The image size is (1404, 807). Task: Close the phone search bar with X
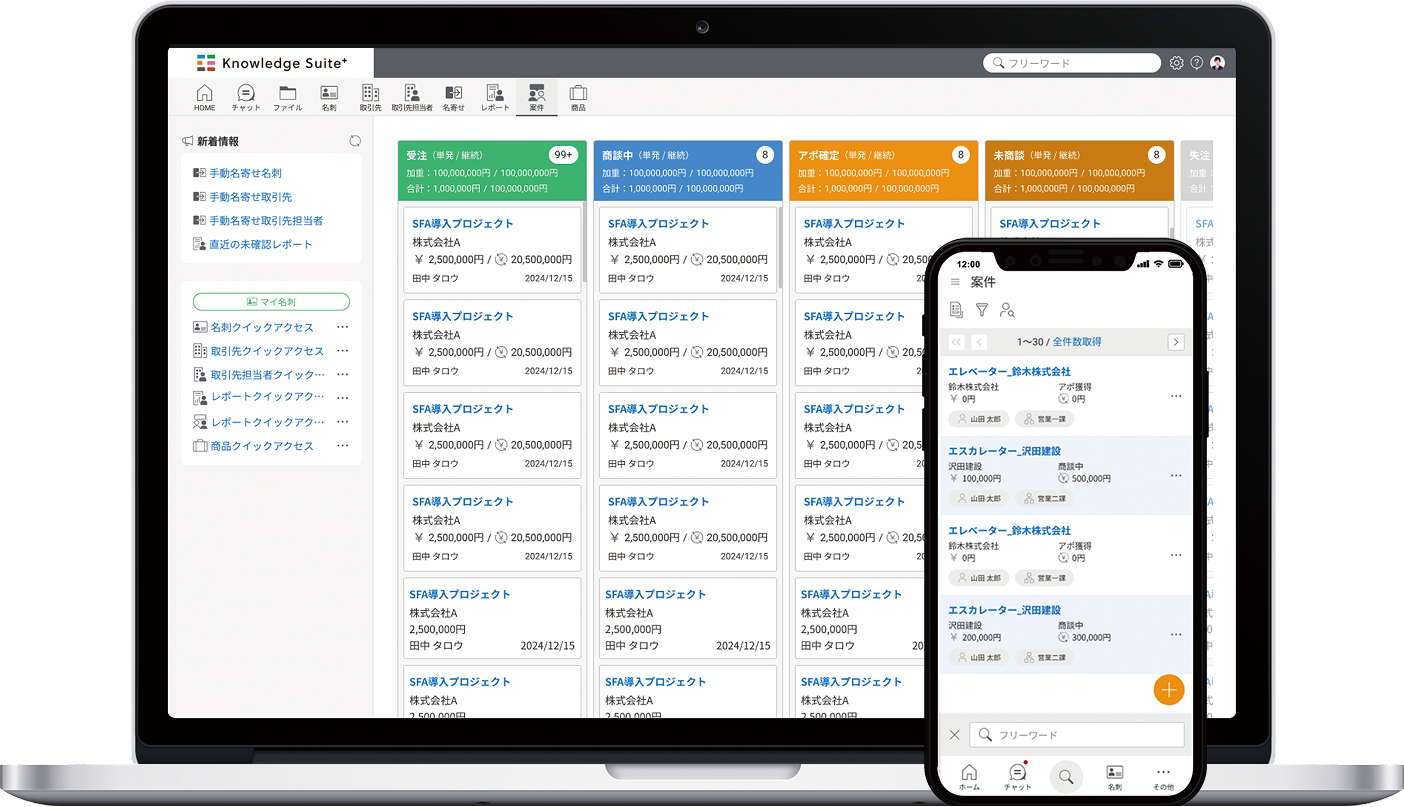(x=954, y=735)
